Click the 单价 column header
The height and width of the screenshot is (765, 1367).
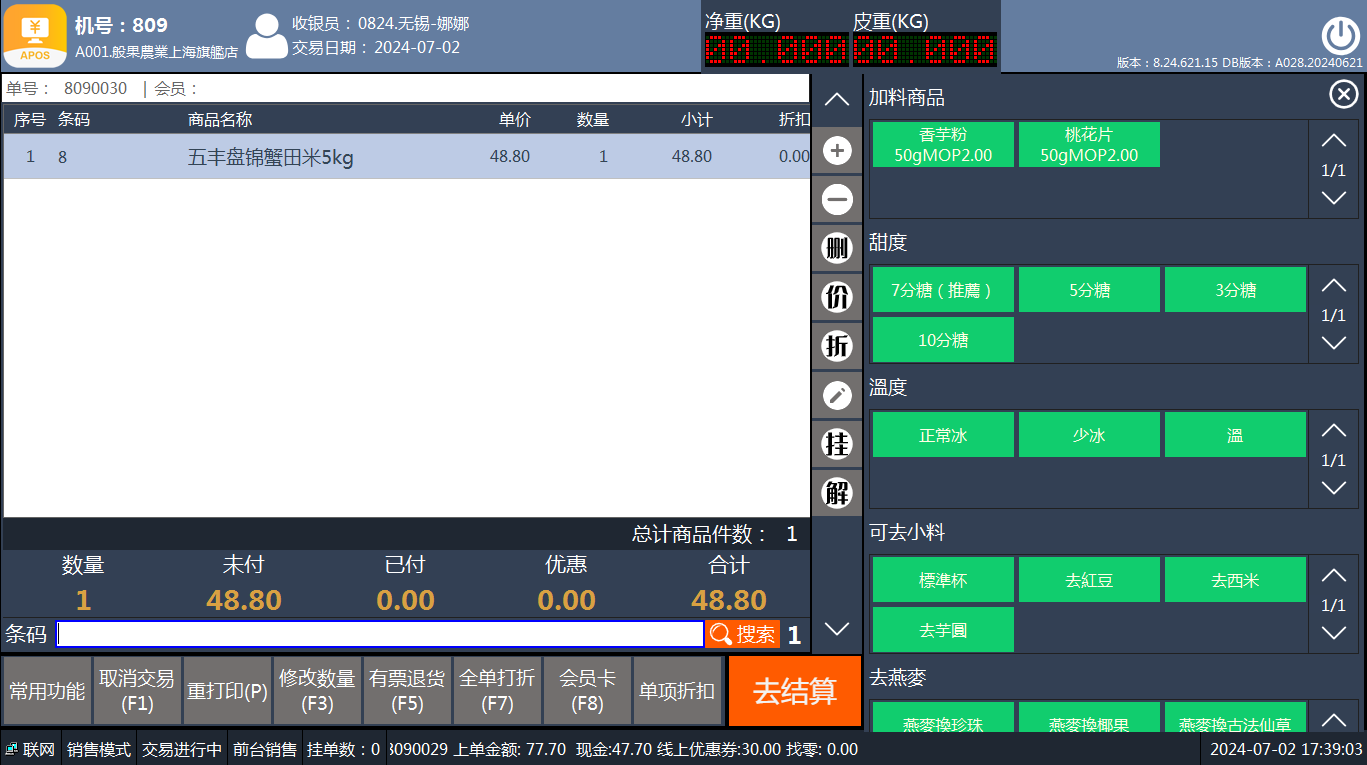click(x=515, y=120)
